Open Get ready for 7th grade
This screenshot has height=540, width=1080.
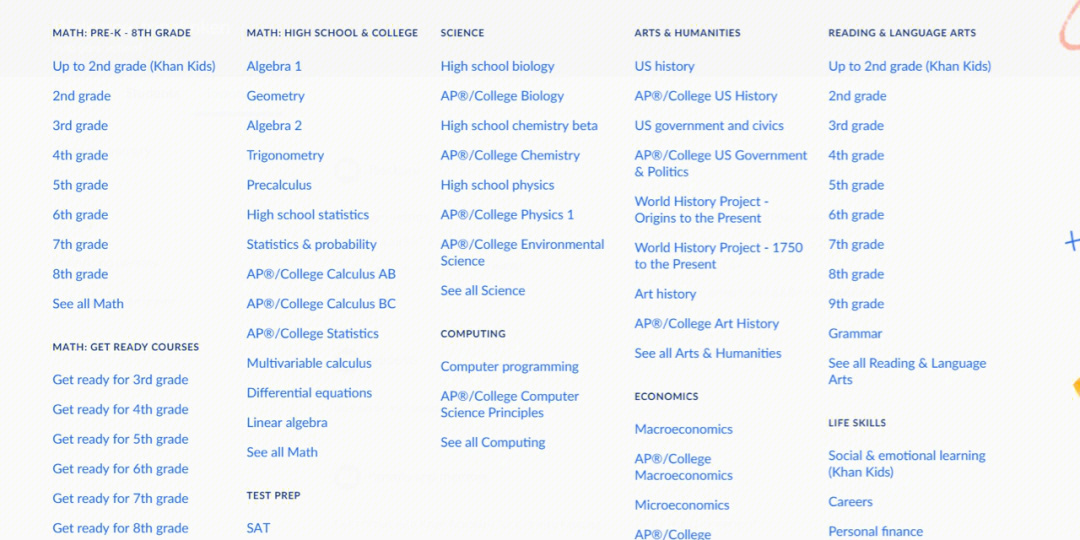(120, 498)
